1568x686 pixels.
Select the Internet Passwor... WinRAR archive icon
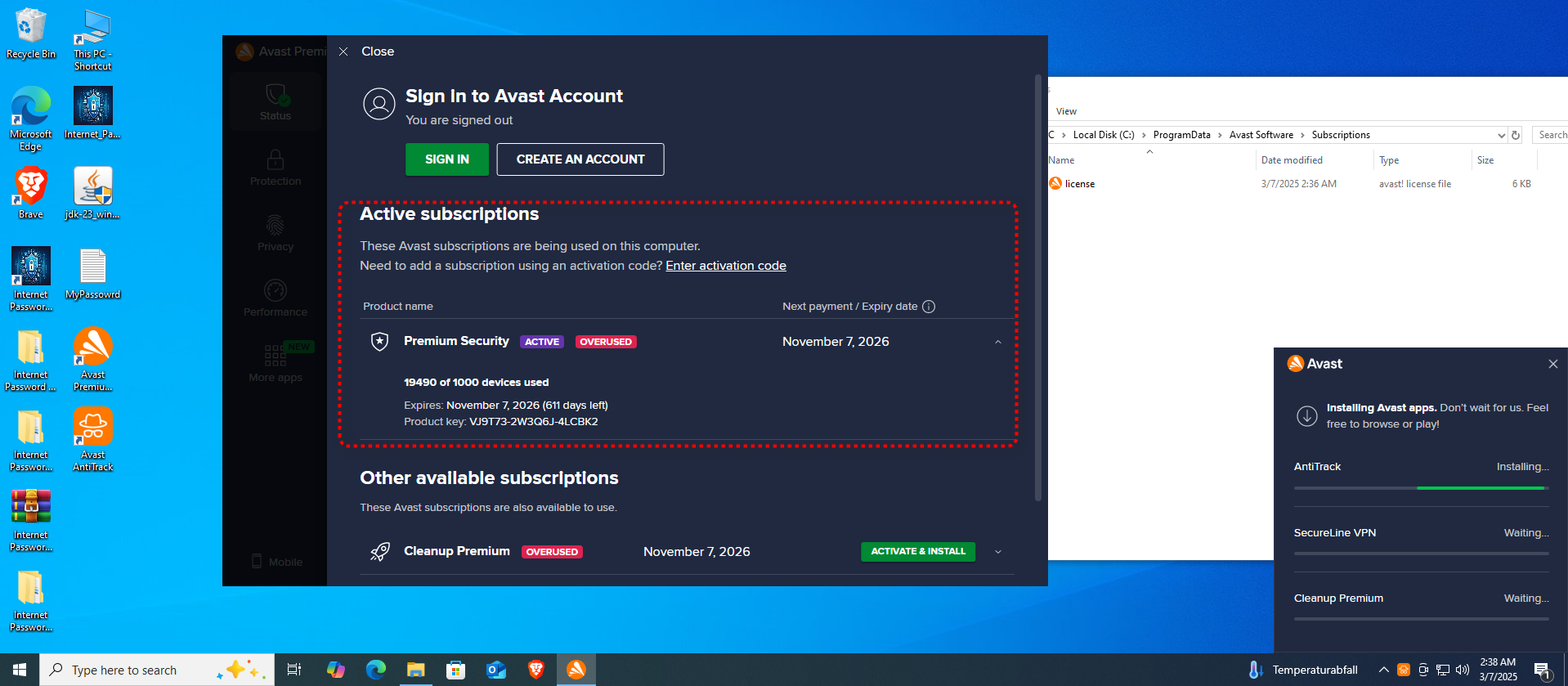pyautogui.click(x=30, y=519)
